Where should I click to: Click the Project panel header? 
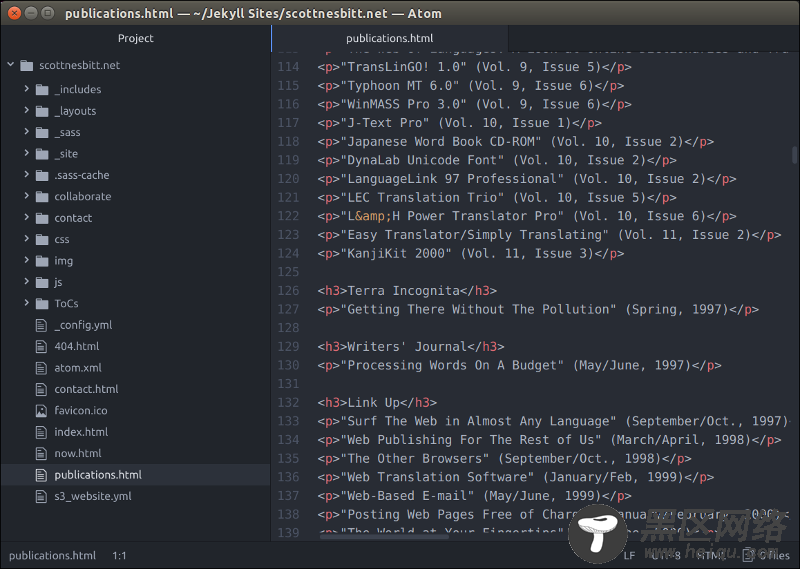point(135,38)
